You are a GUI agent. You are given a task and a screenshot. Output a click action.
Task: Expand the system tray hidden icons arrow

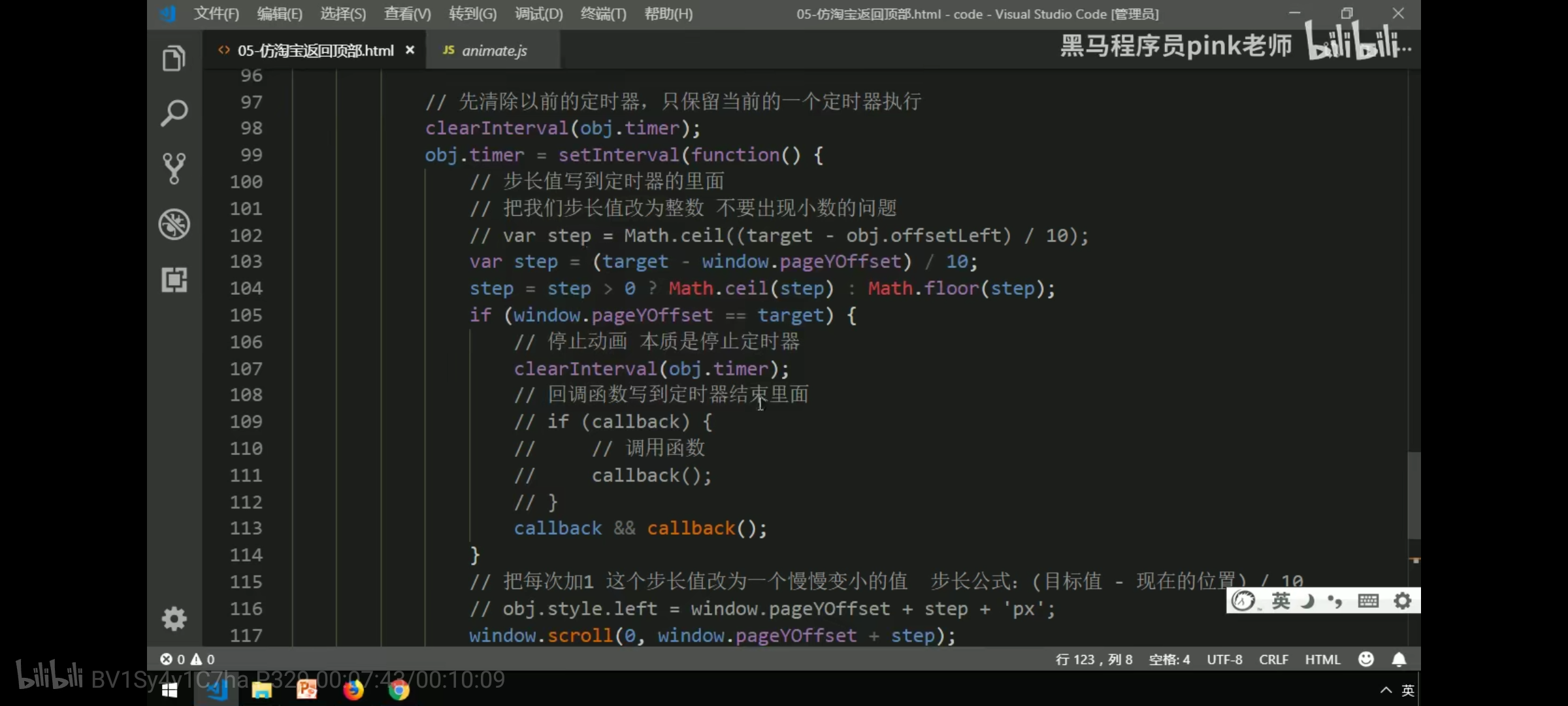tap(1385, 690)
